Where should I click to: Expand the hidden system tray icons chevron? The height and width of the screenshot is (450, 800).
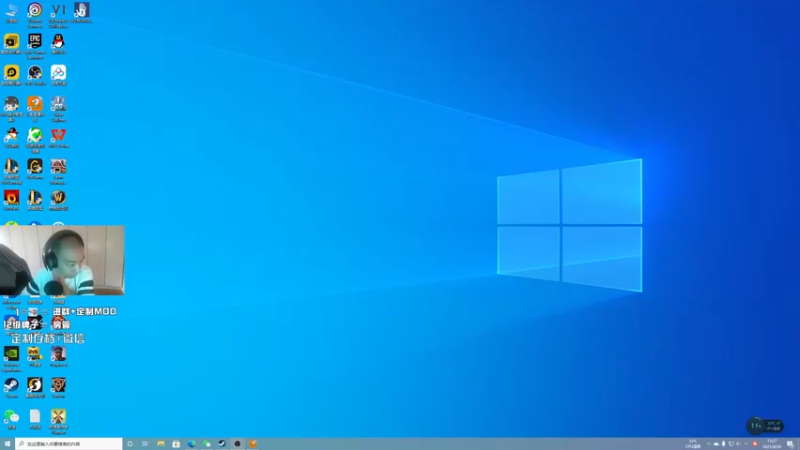click(708, 444)
